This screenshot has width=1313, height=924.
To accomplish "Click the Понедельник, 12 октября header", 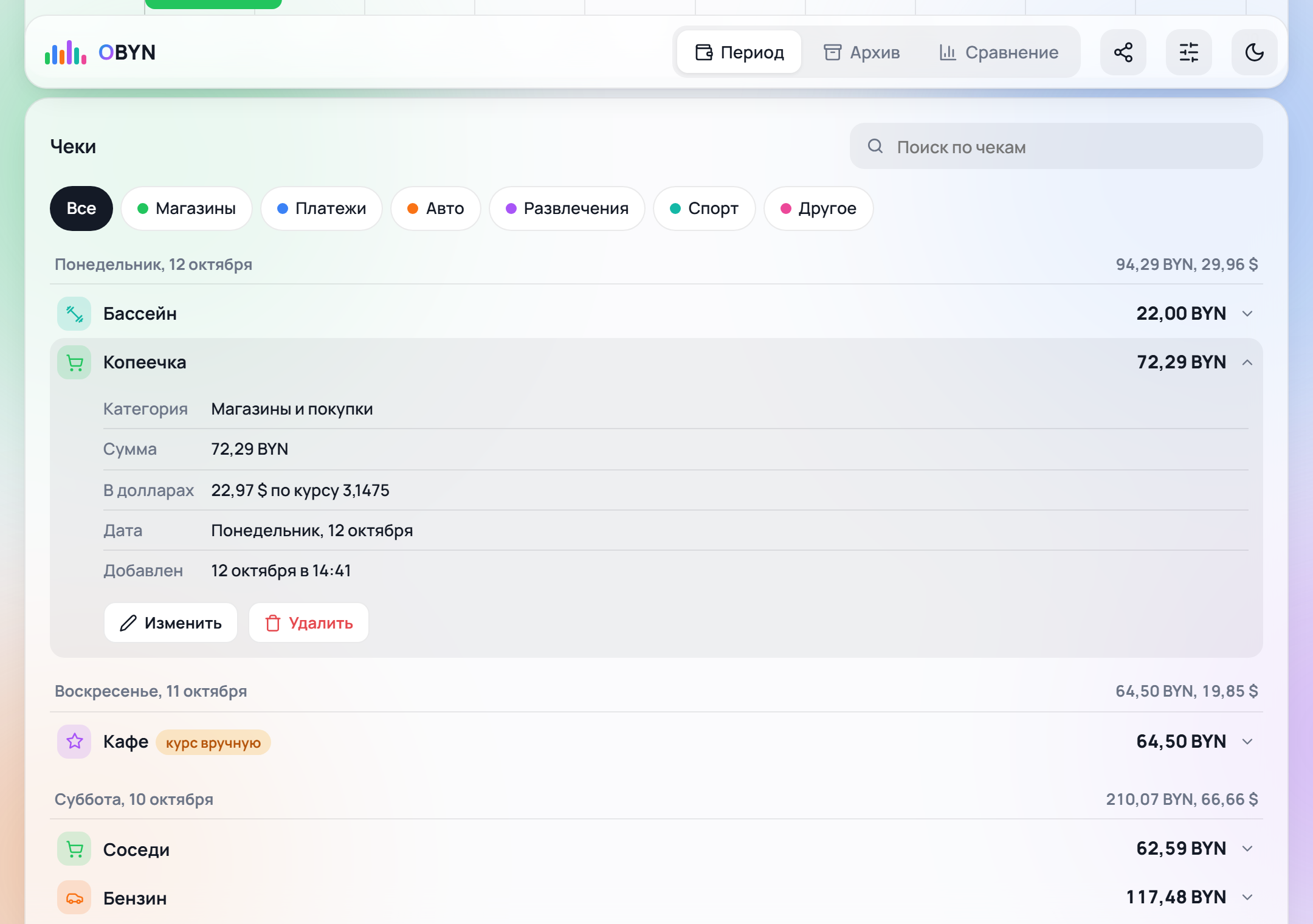I will (153, 264).
